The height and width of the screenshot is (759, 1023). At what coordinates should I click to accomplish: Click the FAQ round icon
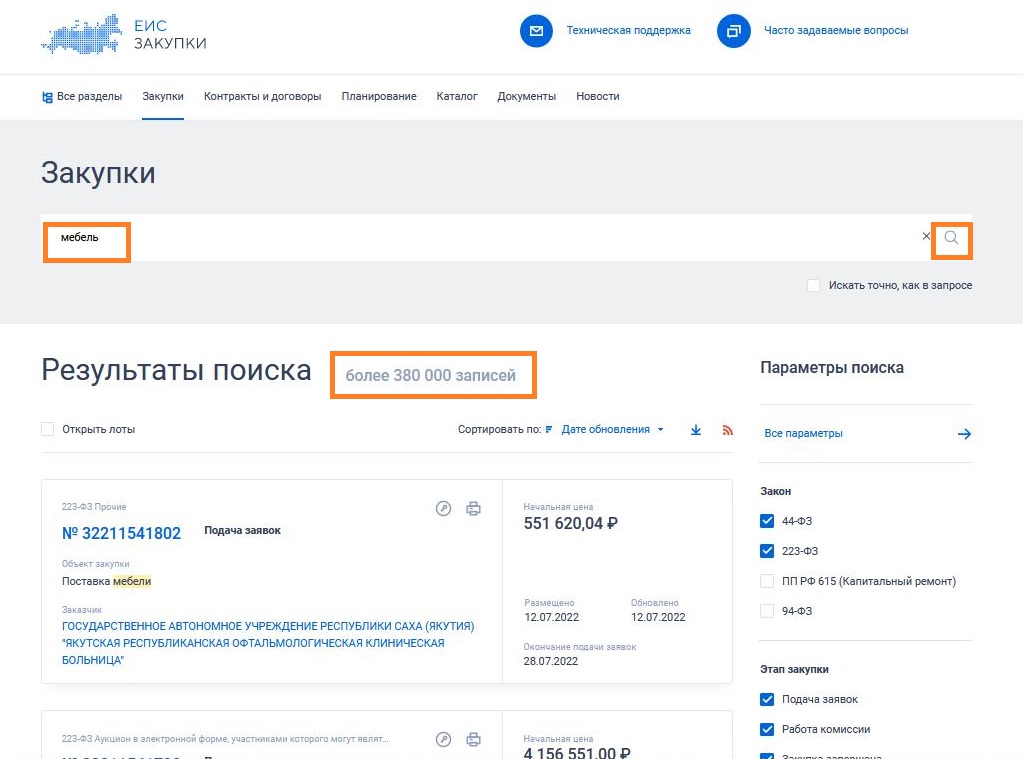click(x=733, y=31)
